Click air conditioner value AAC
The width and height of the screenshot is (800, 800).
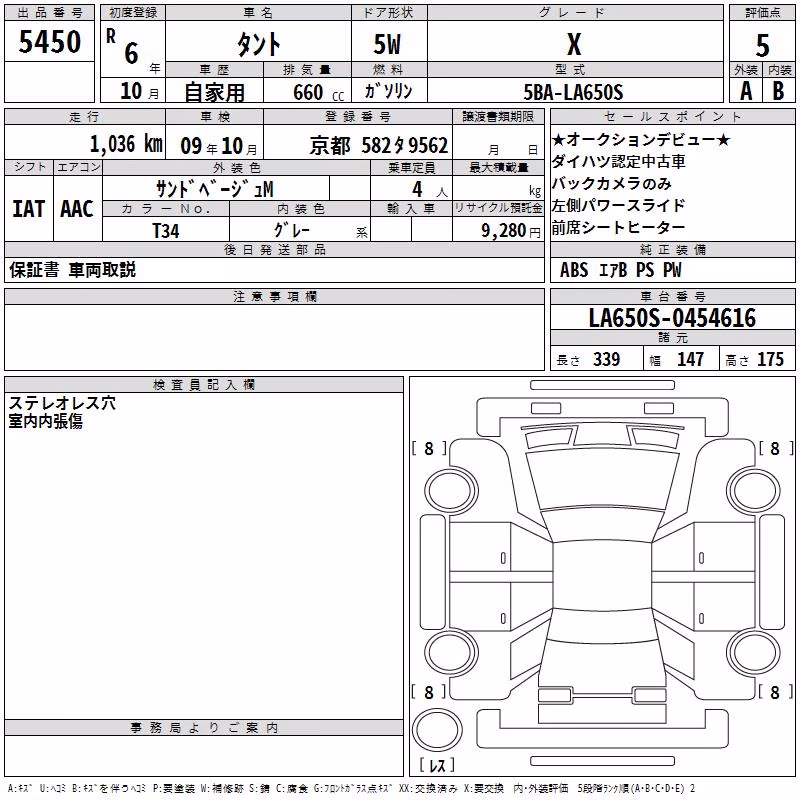click(x=77, y=209)
